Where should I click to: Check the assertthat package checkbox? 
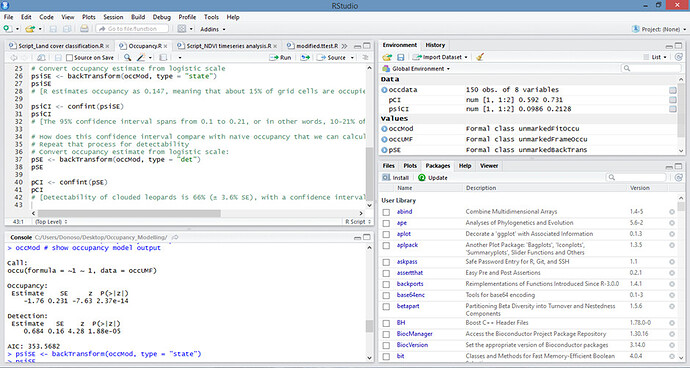pos(386,273)
